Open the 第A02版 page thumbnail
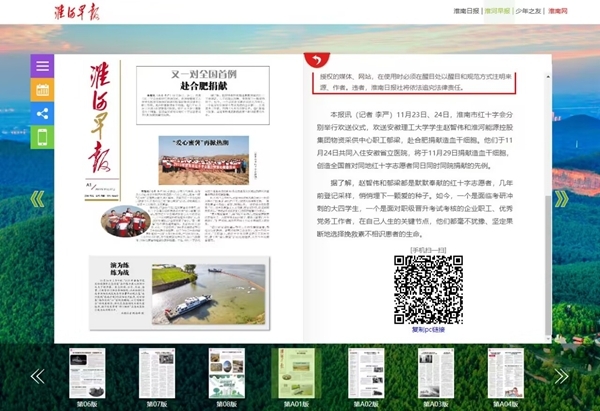The image size is (600, 411). [x=366, y=373]
